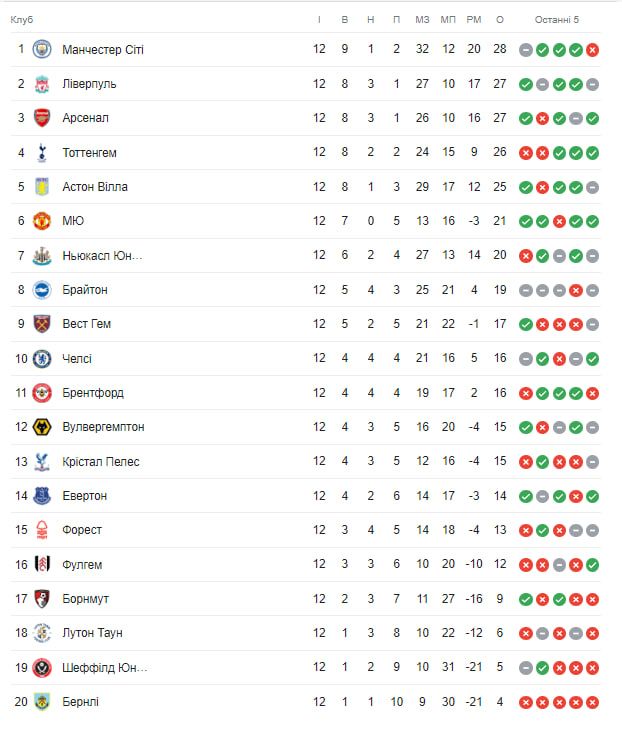The height and width of the screenshot is (736, 622).
Task: Select the Форест team name
Action: click(x=82, y=530)
